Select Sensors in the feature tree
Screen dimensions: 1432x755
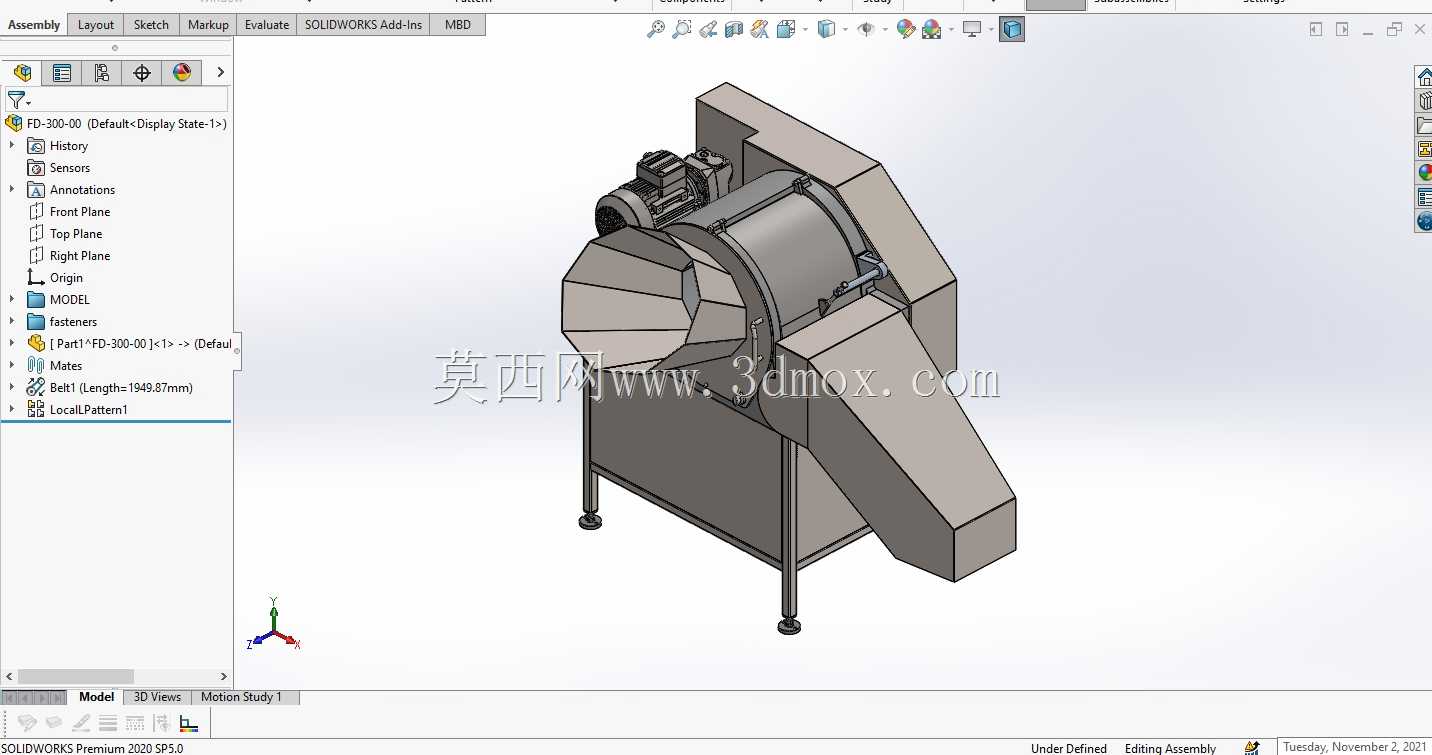[70, 168]
